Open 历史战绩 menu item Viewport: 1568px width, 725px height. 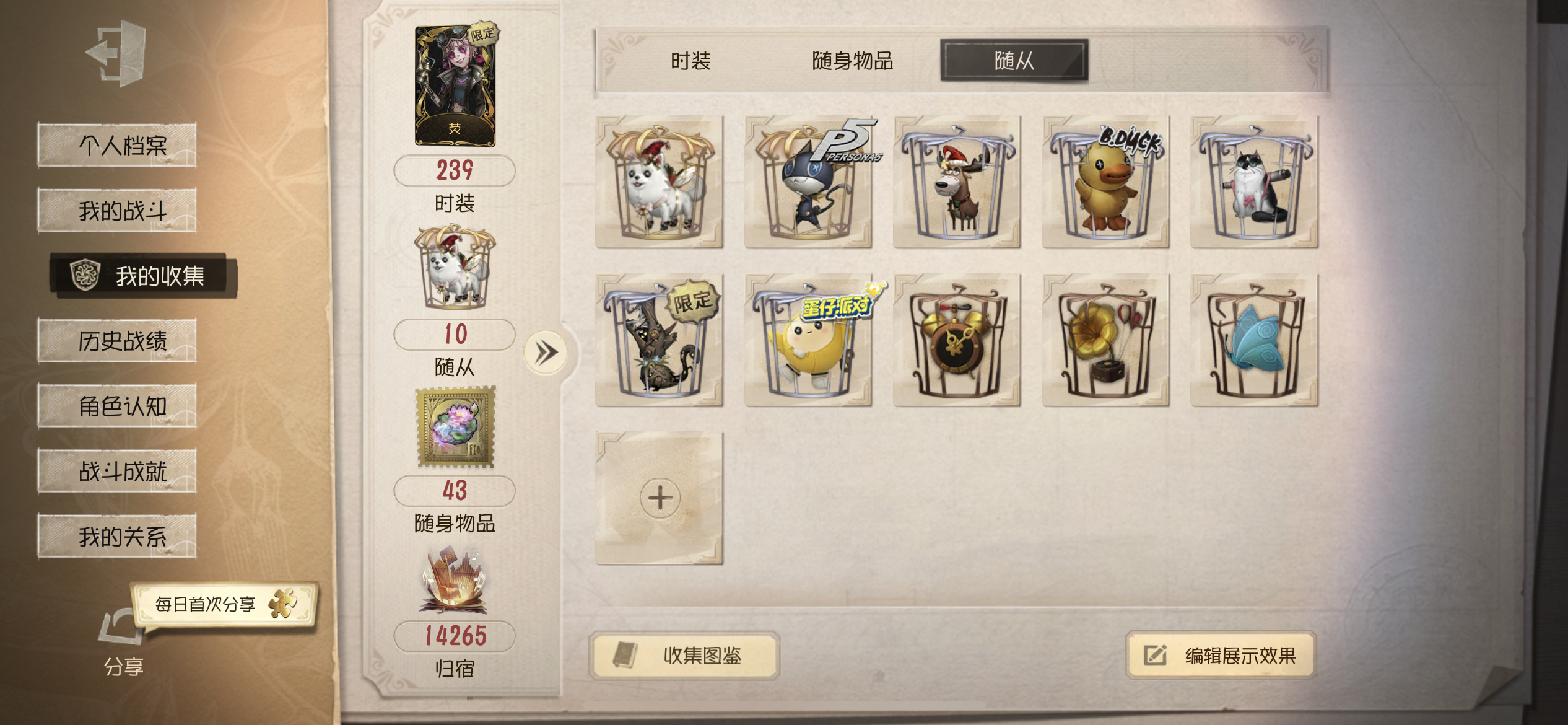tap(117, 341)
